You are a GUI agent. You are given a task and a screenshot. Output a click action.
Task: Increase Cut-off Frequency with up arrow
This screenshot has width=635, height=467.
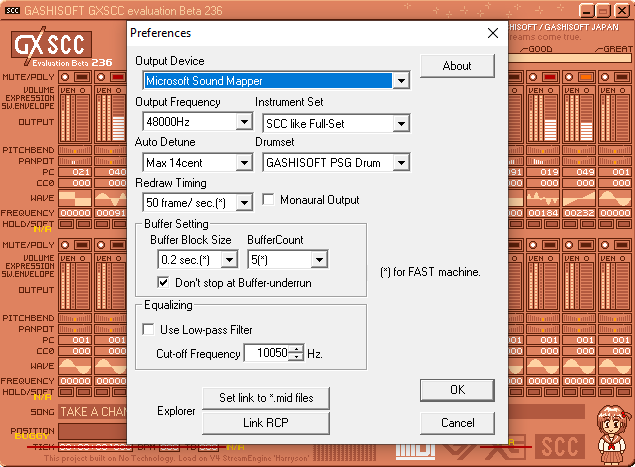[x=297, y=349]
